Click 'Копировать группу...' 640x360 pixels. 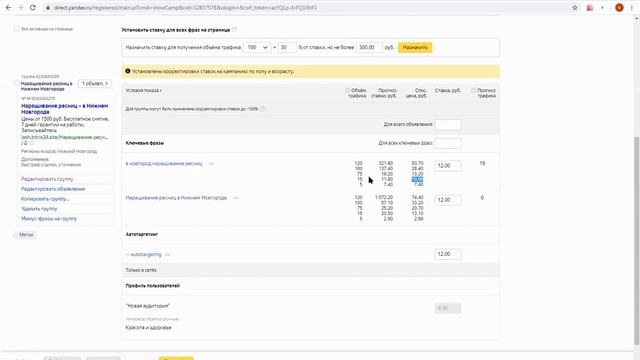point(45,199)
